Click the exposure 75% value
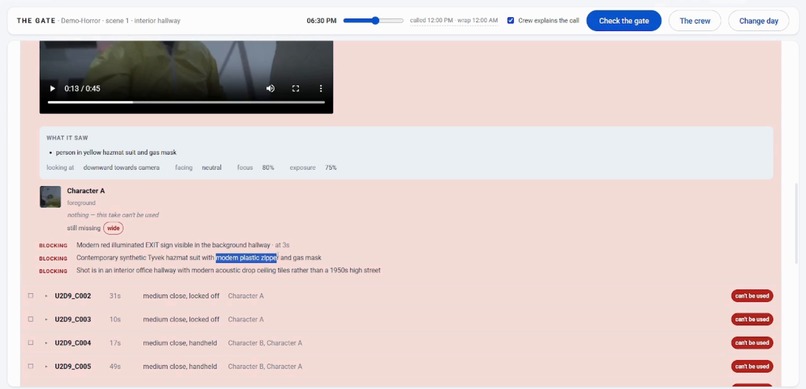The image size is (806, 389). [x=331, y=168]
